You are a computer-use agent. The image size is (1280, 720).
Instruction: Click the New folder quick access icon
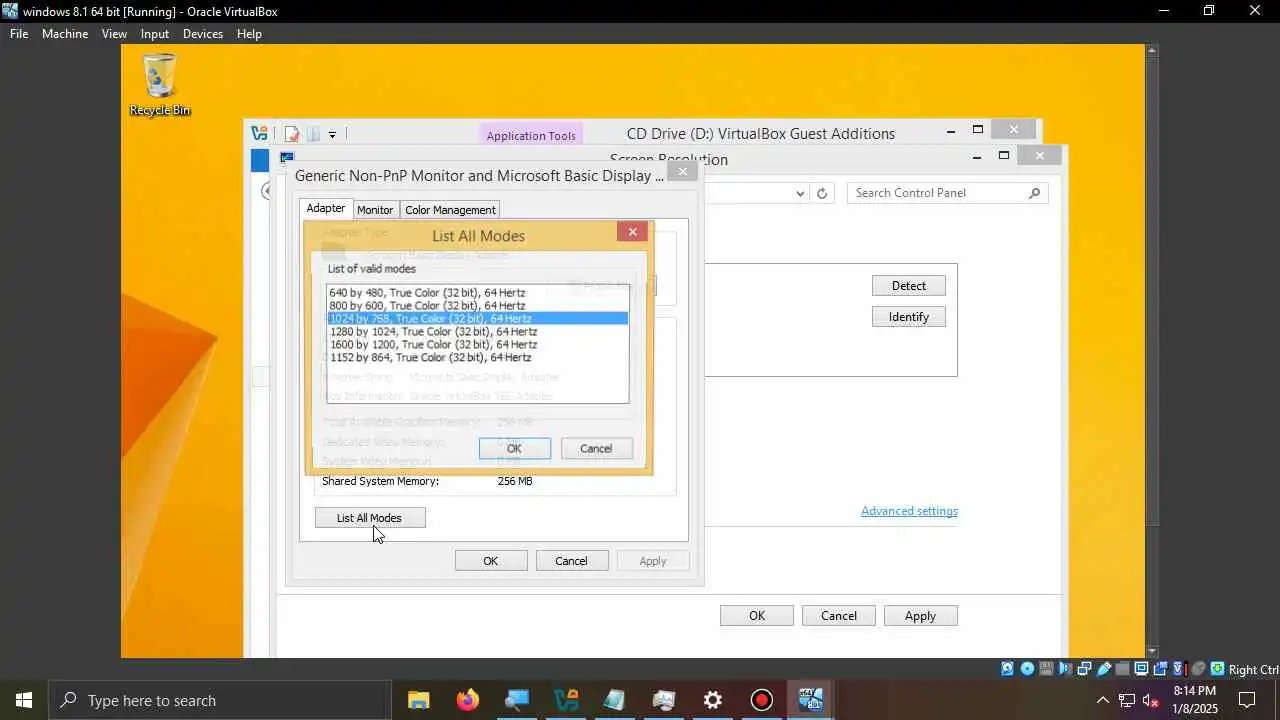pos(313,134)
